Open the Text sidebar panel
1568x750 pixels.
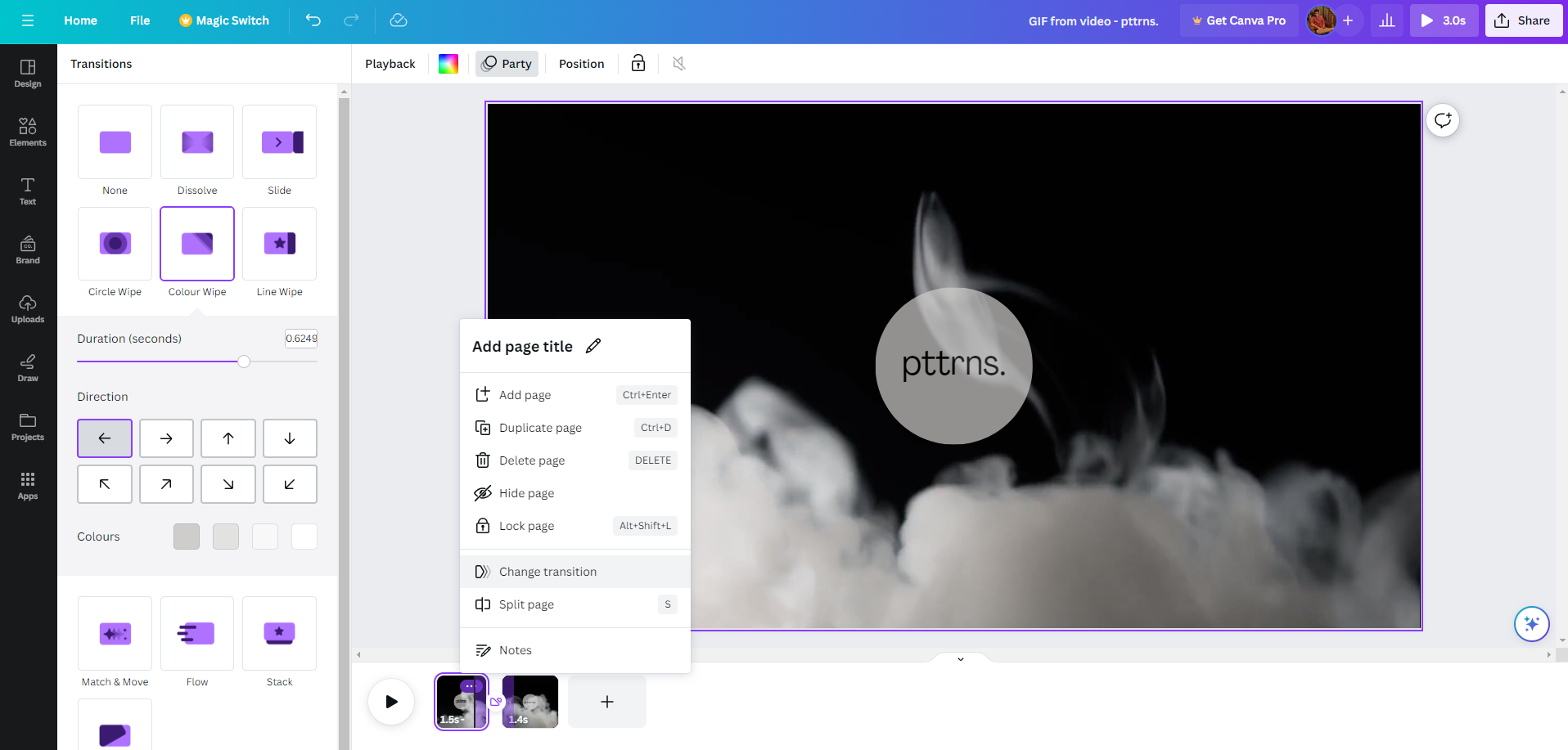tap(28, 191)
